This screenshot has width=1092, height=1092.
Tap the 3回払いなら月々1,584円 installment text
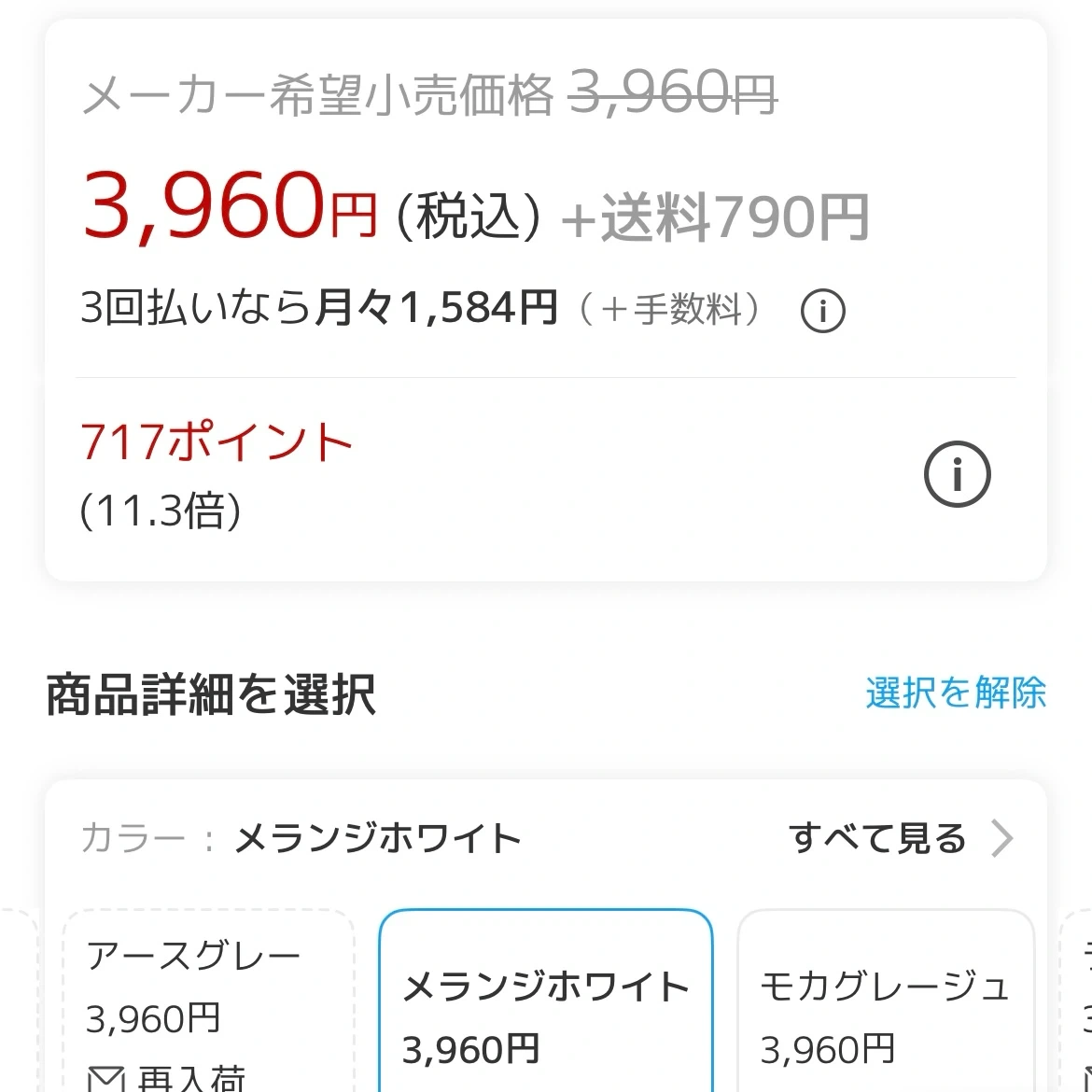click(x=319, y=307)
